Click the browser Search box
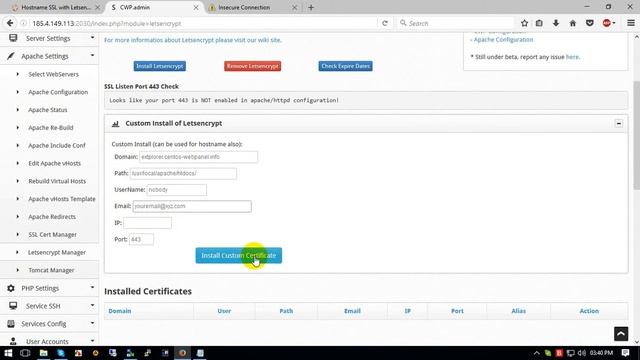The image size is (640, 360). [456, 23]
